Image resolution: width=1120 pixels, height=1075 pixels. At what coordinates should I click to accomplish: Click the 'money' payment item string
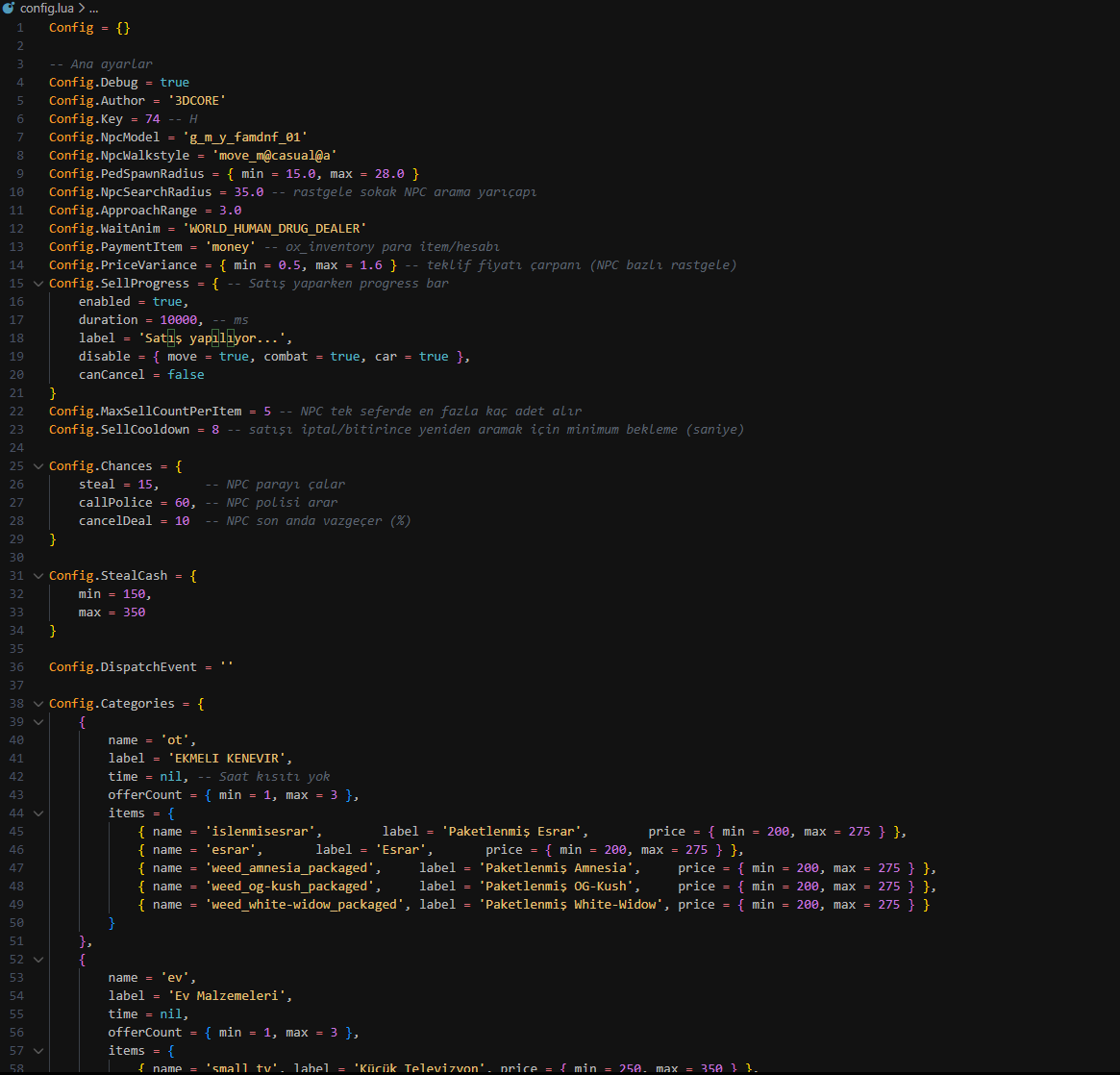point(230,247)
